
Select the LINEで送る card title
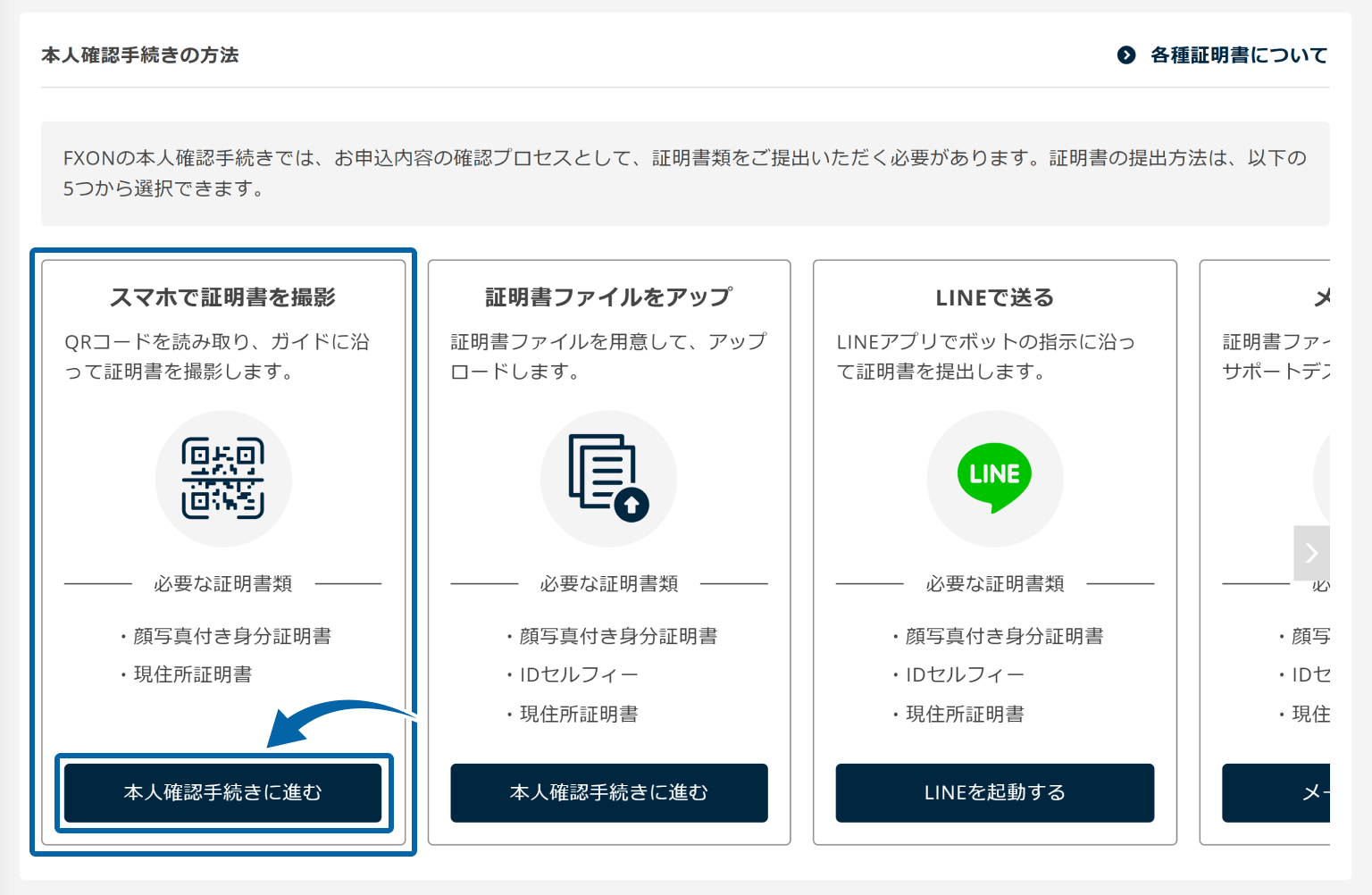click(995, 297)
